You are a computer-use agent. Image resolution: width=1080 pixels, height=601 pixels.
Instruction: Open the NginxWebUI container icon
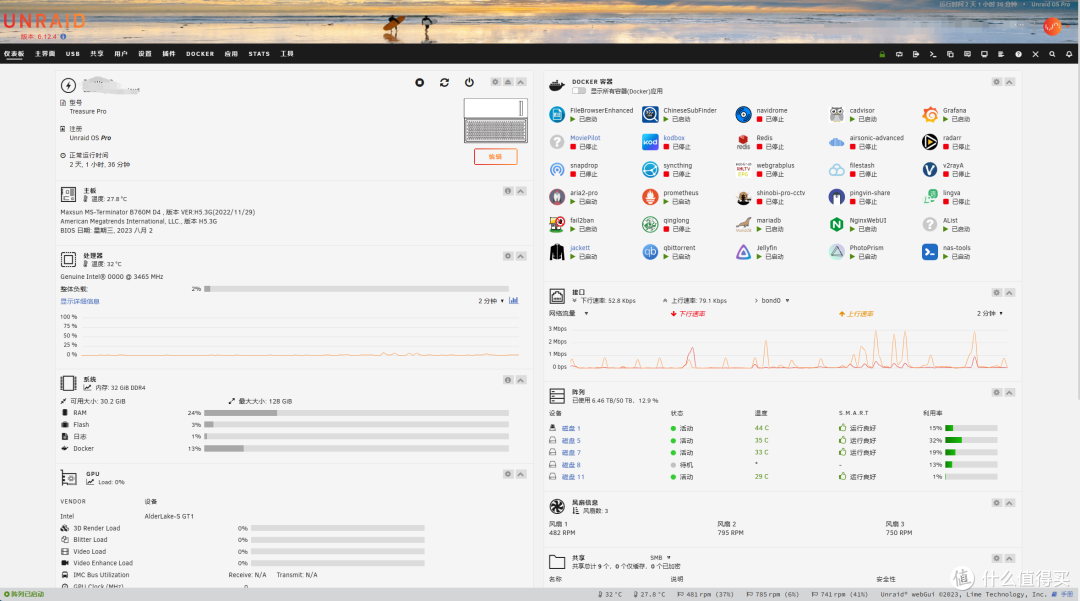[x=836, y=224]
